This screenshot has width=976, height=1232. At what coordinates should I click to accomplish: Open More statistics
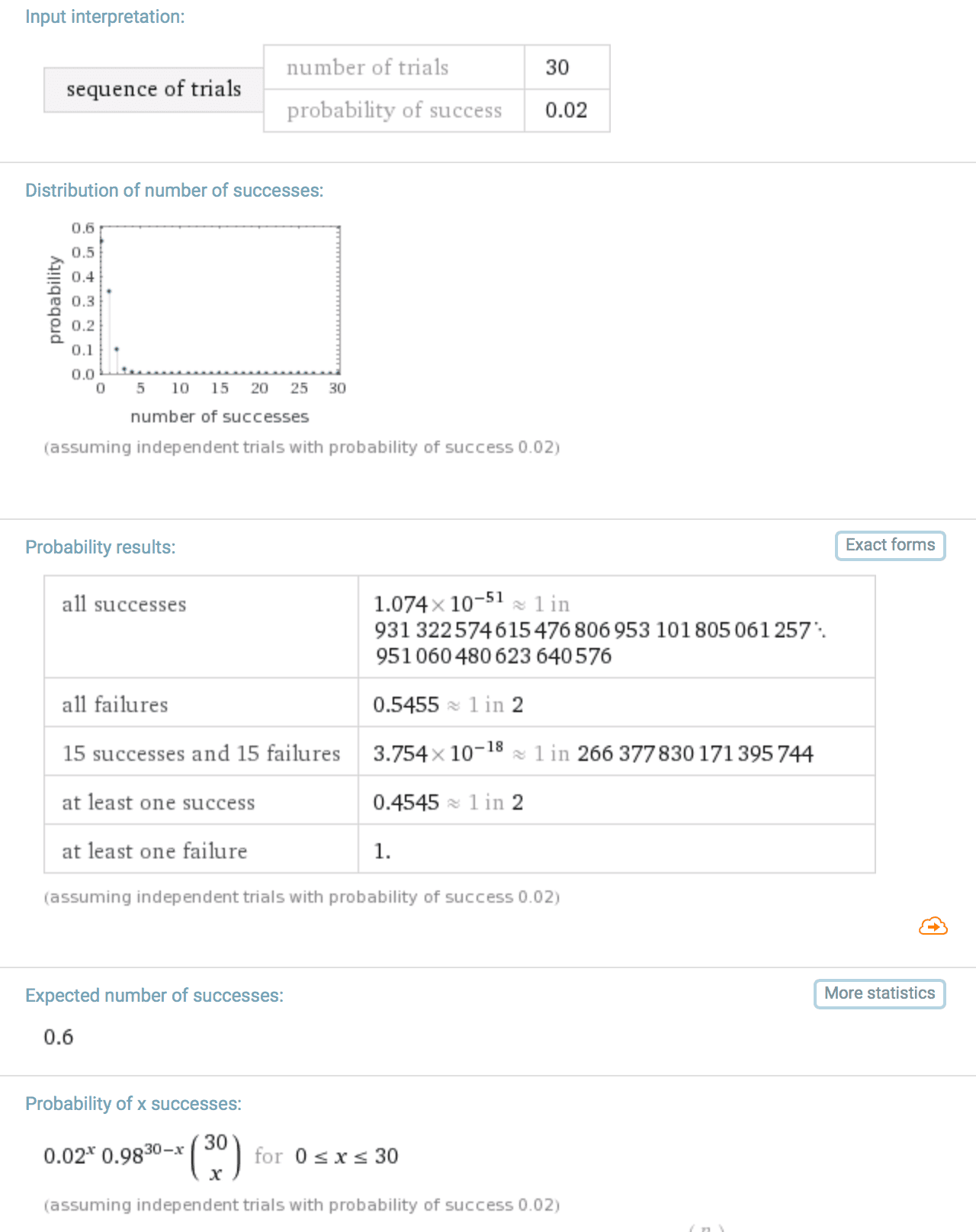(879, 993)
